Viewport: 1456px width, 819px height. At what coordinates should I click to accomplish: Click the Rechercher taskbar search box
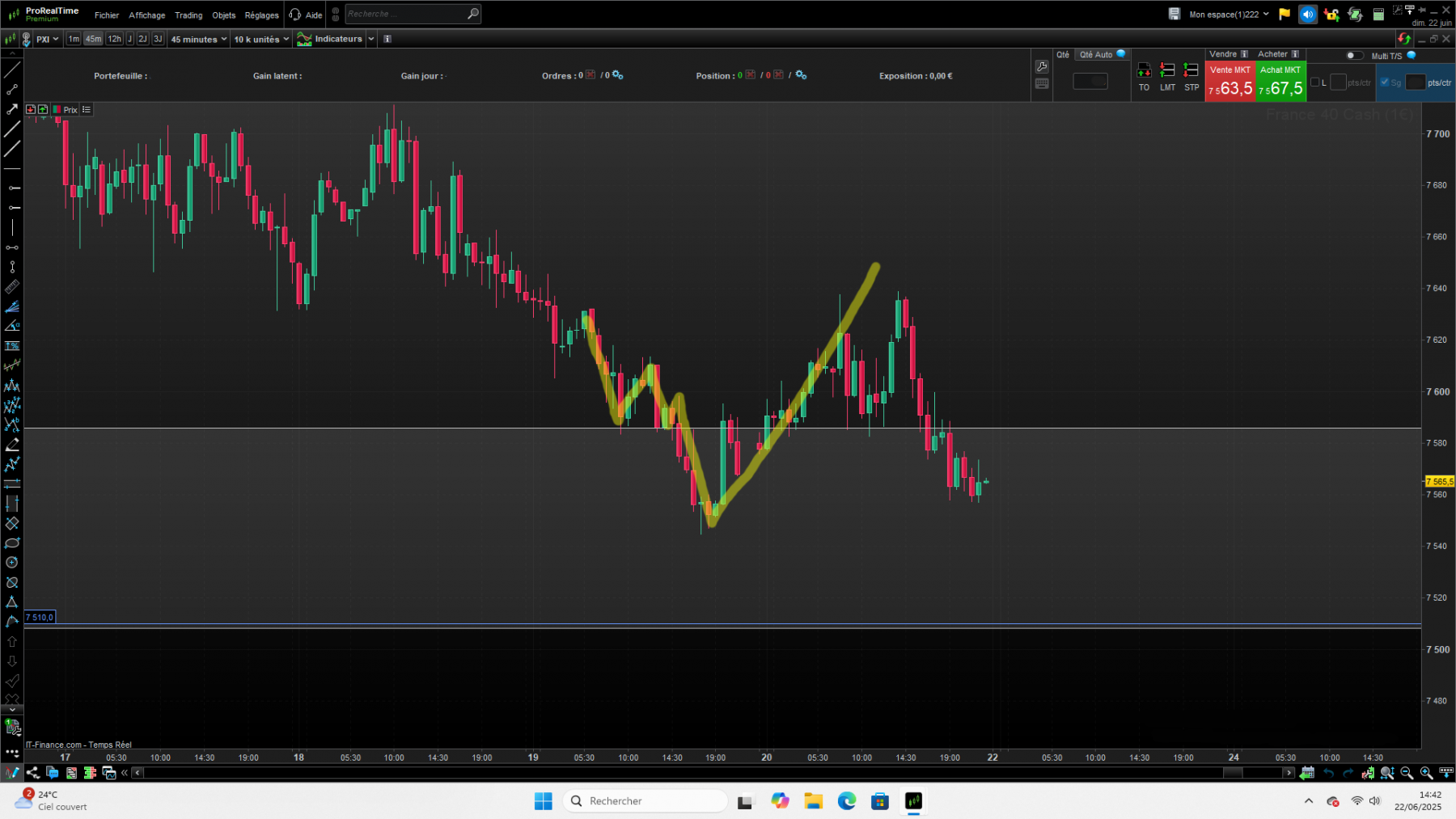pos(645,800)
